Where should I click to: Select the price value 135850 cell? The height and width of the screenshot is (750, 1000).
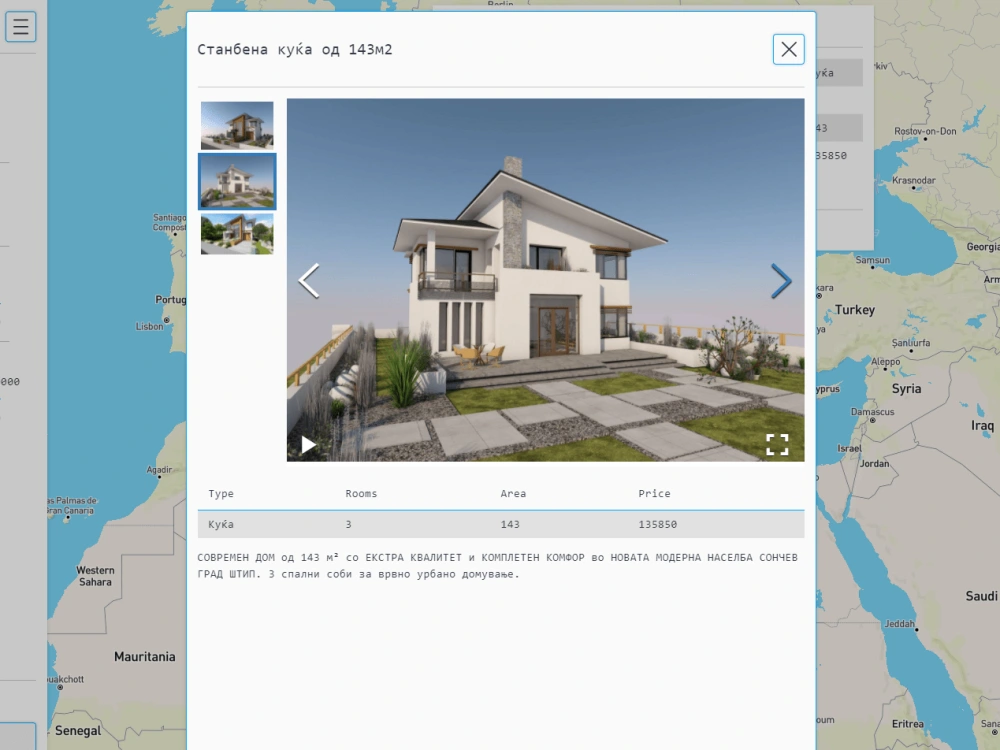pos(658,524)
